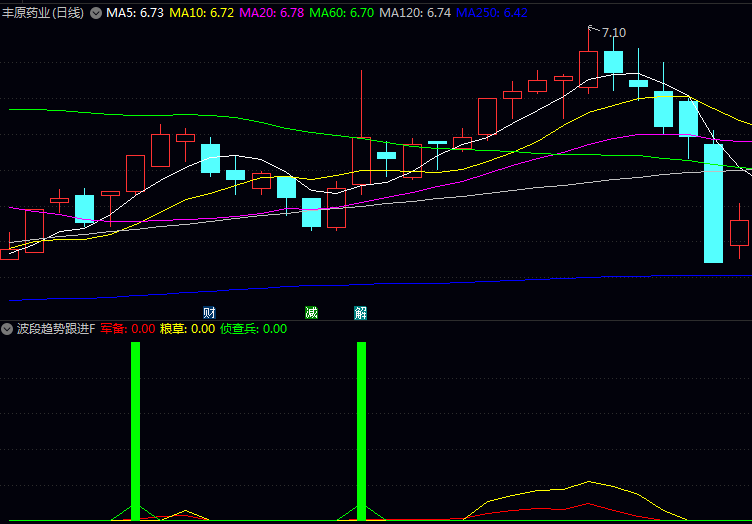Click the green 减 marker icon
The image size is (752, 524).
click(311, 313)
